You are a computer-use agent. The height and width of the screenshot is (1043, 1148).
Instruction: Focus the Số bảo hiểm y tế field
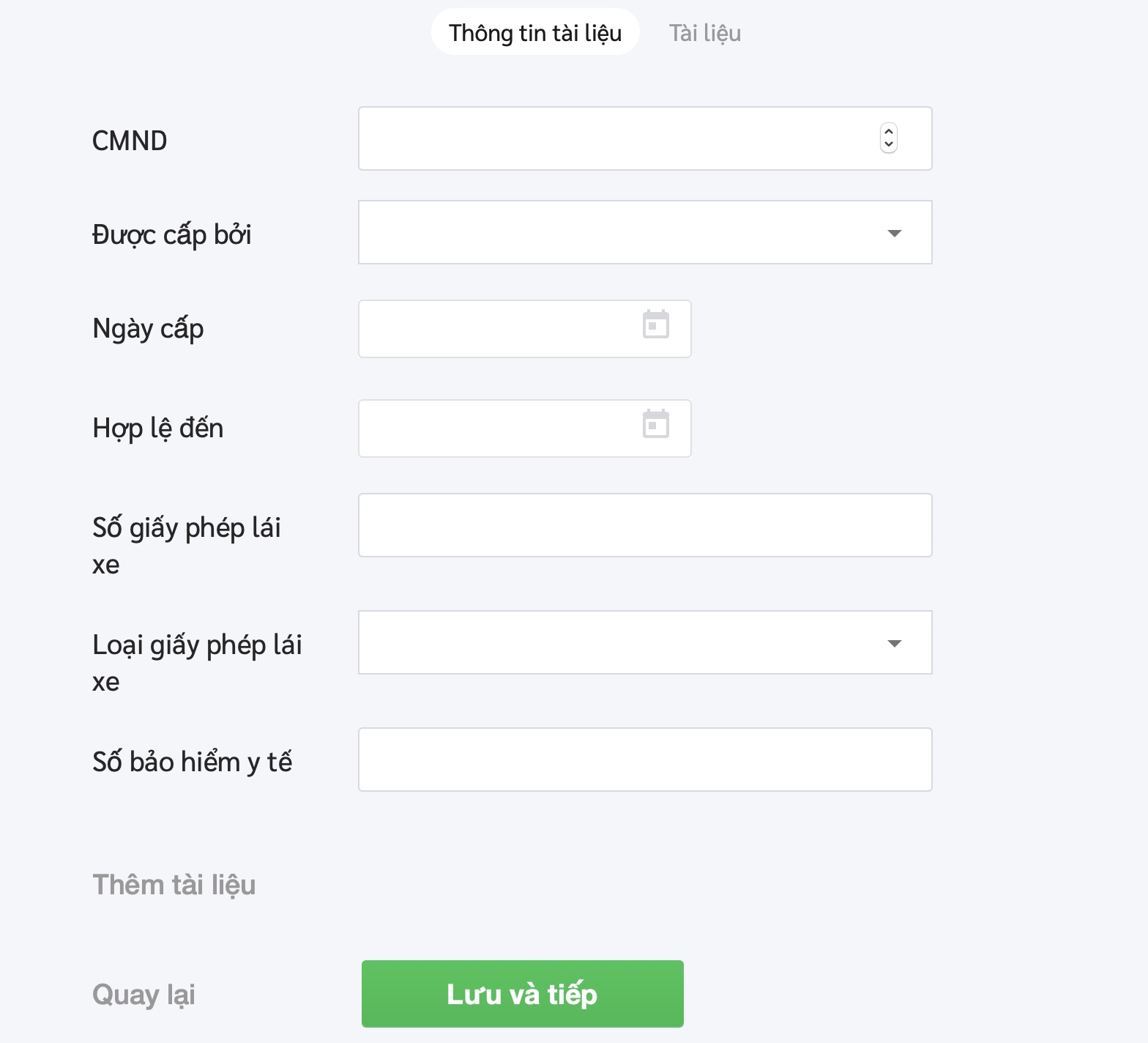tap(644, 760)
